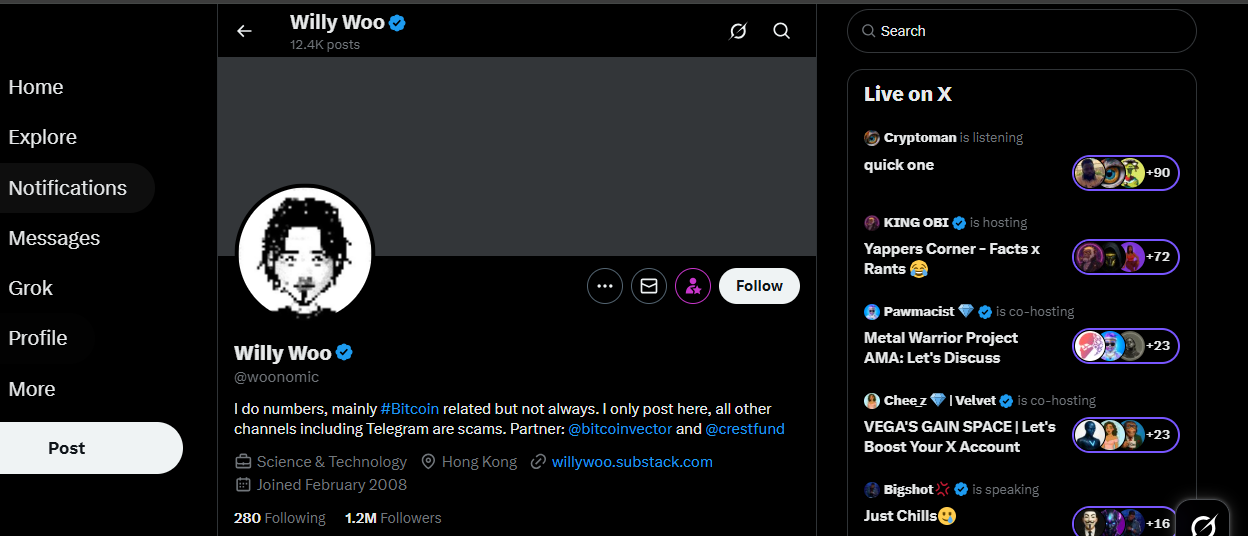Click the blue verified badge beside profile name
Image resolution: width=1248 pixels, height=536 pixels.
344,352
